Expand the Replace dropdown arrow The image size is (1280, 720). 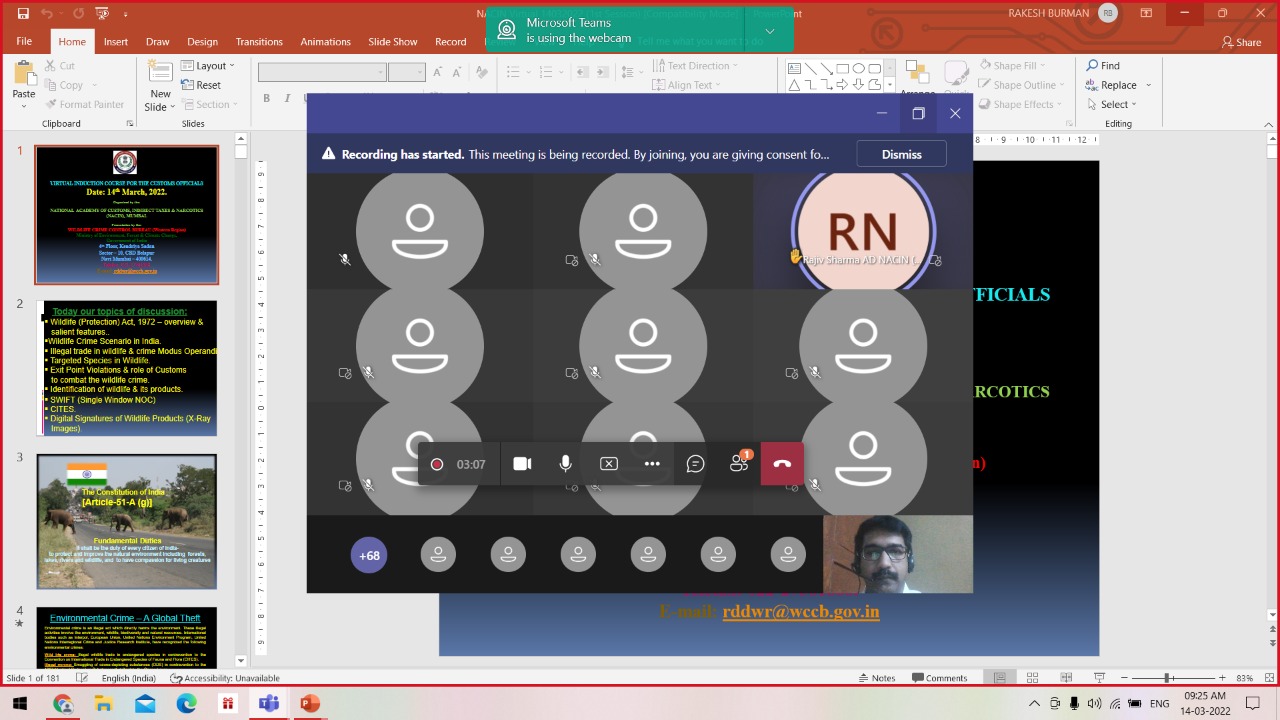pos(1148,85)
